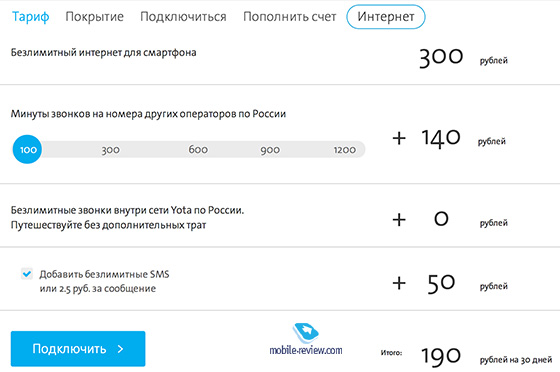Click the plus sign next to 140

point(399,138)
